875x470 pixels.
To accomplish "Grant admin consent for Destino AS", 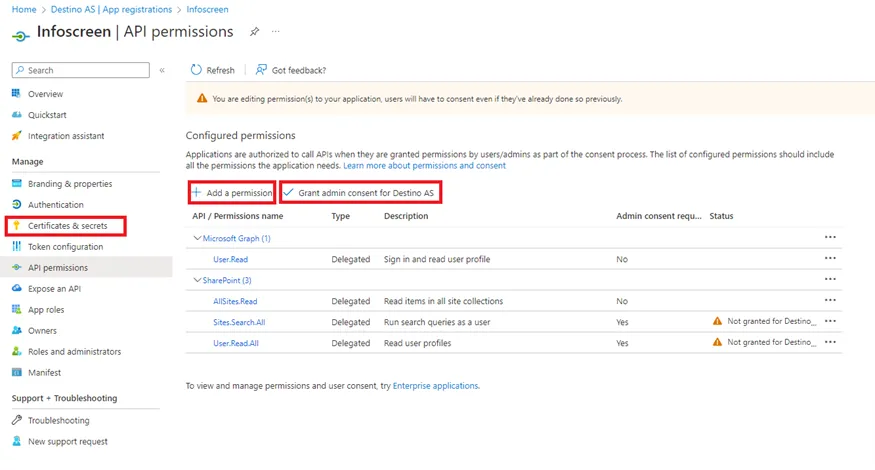I will (361, 193).
